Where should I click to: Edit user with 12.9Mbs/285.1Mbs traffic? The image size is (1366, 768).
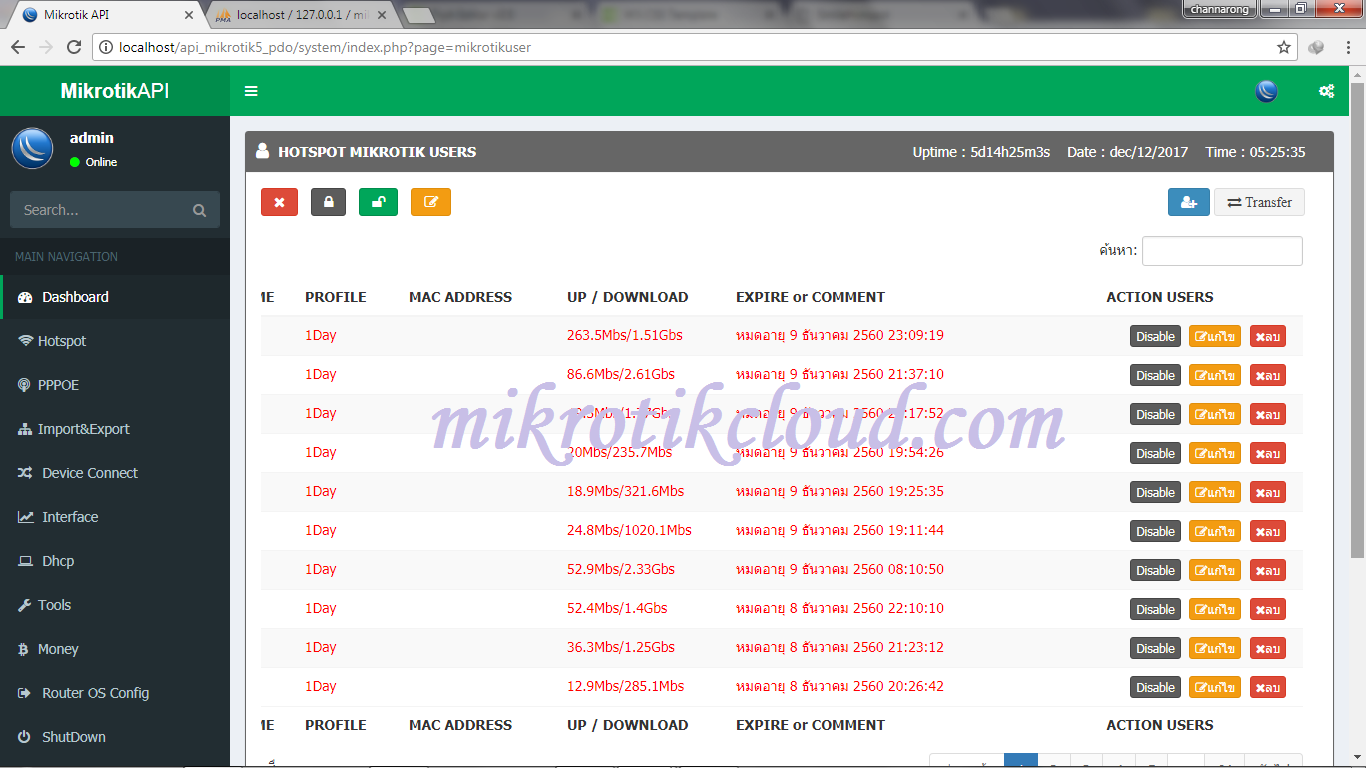1215,687
